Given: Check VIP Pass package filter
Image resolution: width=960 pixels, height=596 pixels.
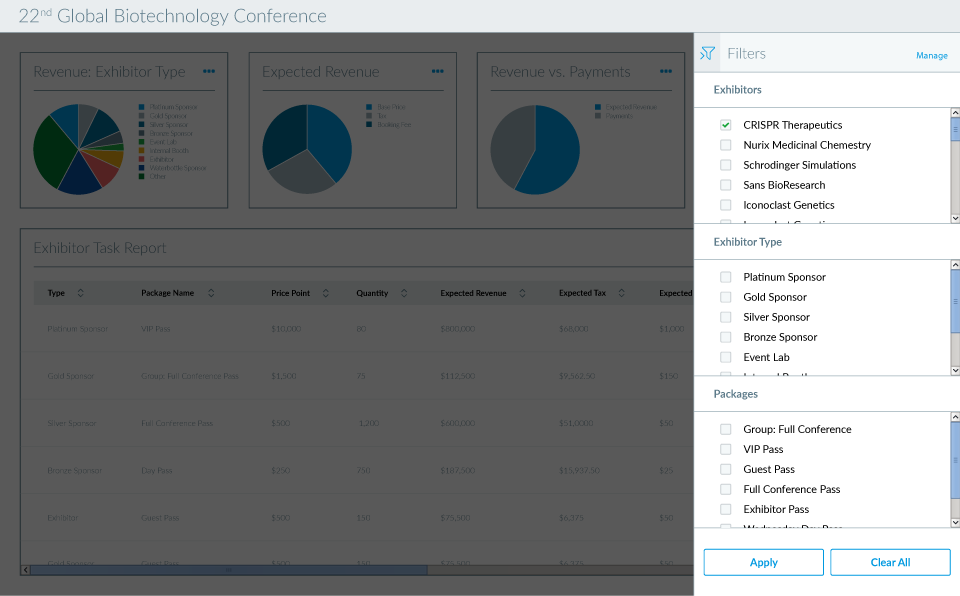Looking at the screenshot, I should (x=726, y=449).
